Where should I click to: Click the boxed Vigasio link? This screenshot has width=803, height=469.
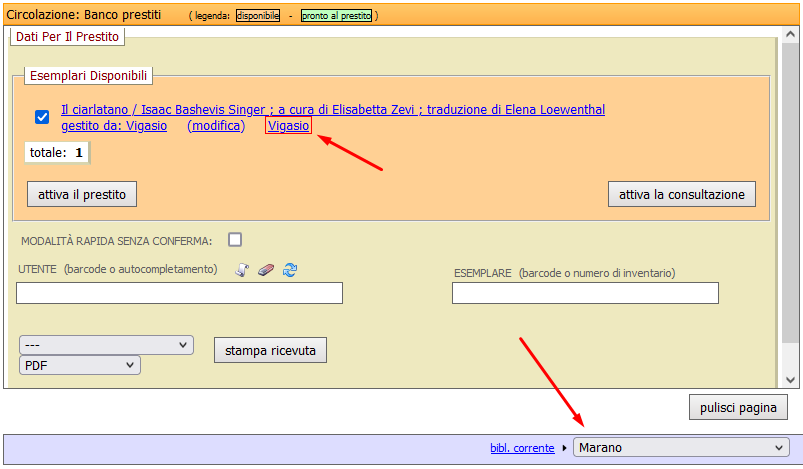288,126
